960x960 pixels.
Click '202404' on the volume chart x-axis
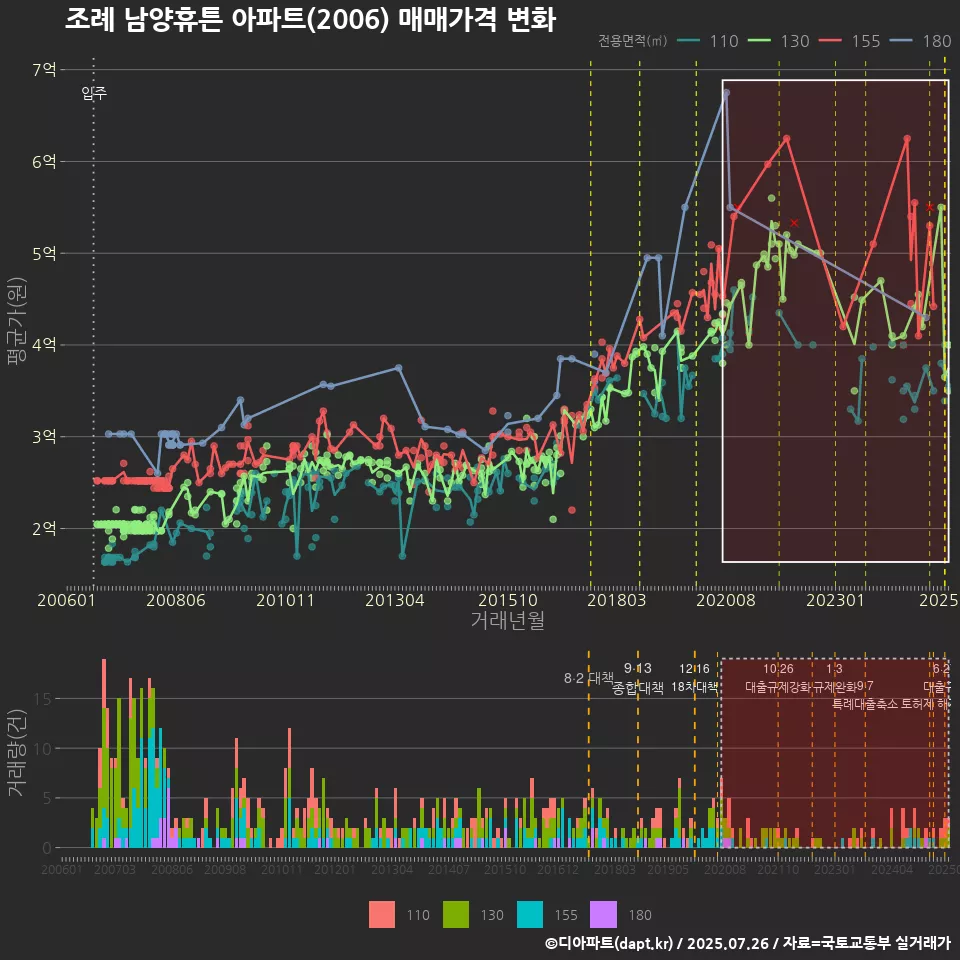point(892,869)
